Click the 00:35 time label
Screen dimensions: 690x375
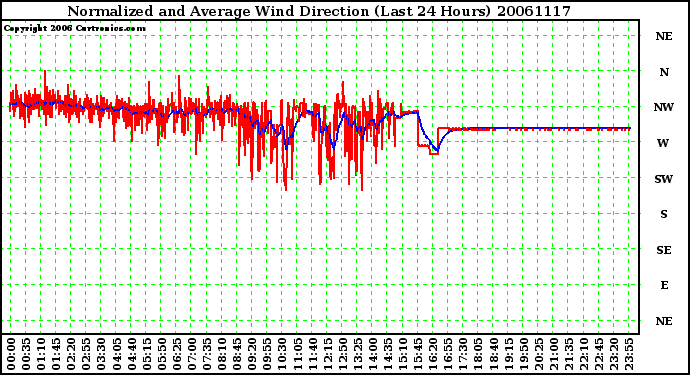(x=26, y=354)
